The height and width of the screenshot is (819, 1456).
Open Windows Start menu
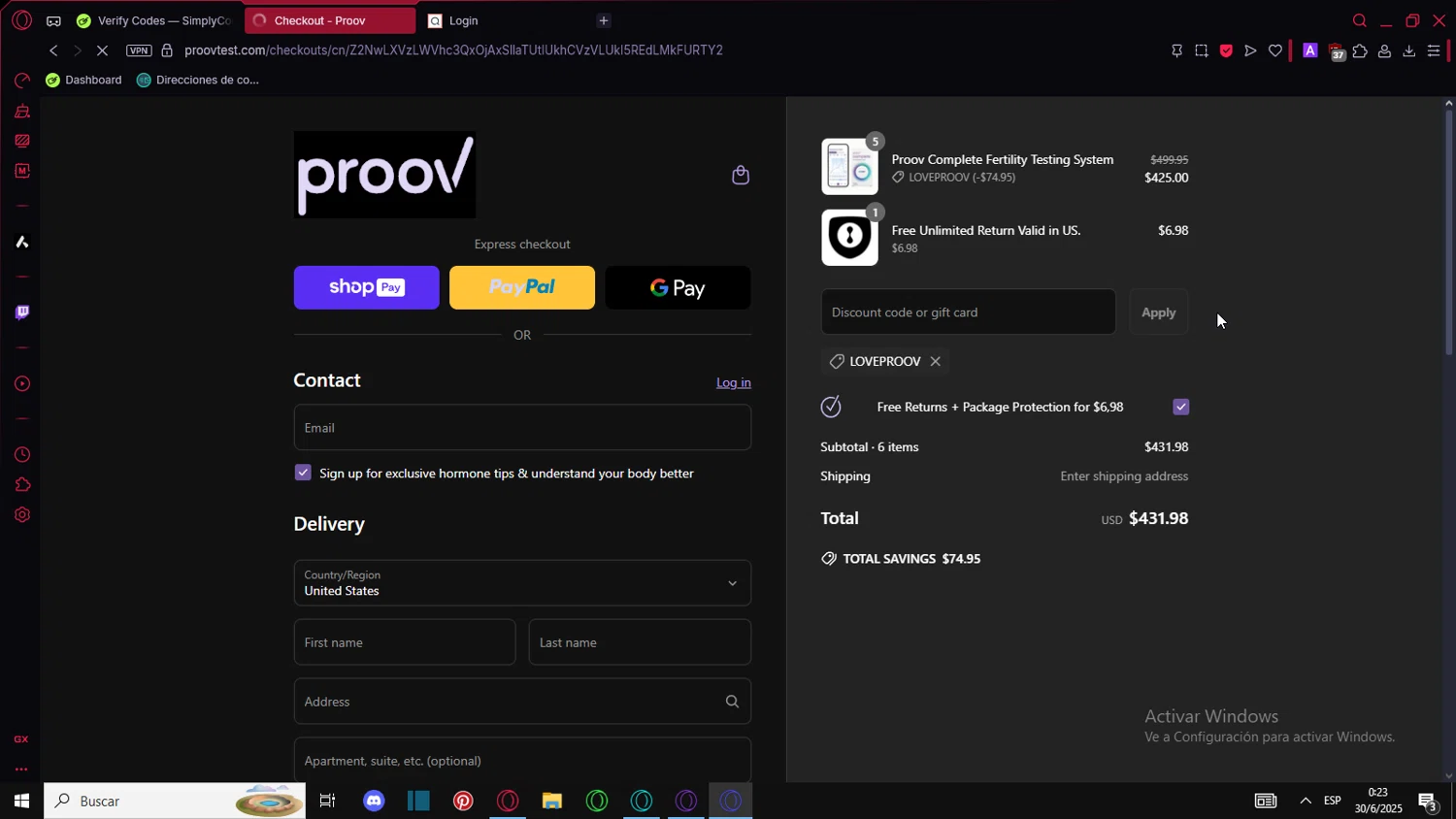(21, 801)
